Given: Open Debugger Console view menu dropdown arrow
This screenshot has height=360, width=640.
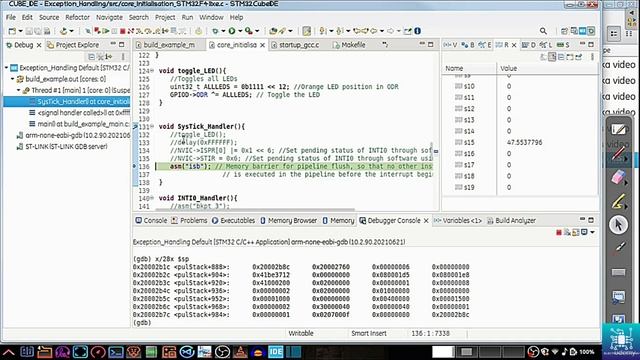Looking at the screenshot, I should (x=593, y=232).
